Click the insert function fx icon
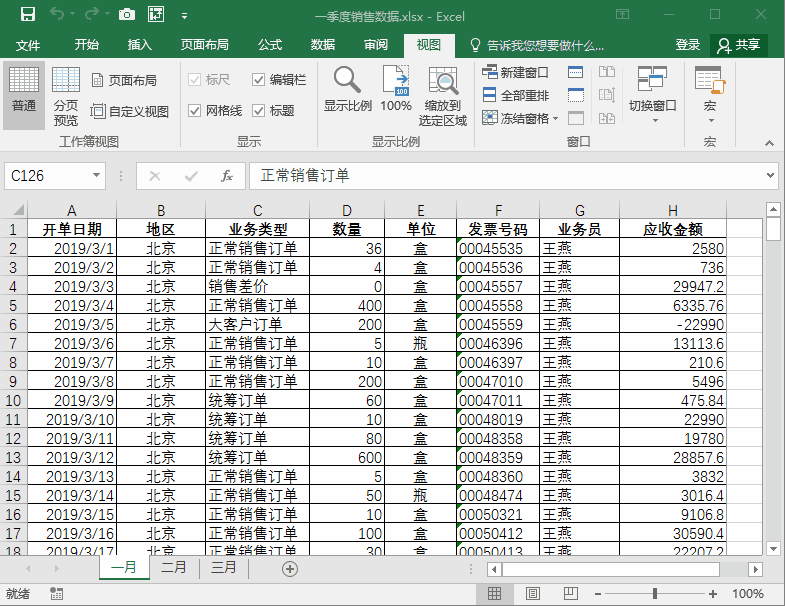This screenshot has width=785, height=606. coord(227,176)
